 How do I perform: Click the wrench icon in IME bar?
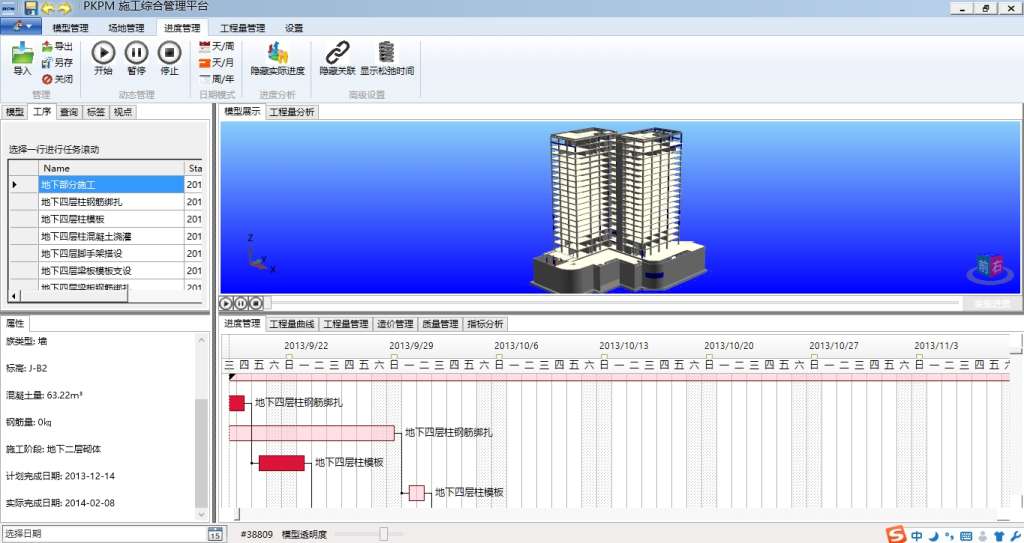tap(1016, 536)
